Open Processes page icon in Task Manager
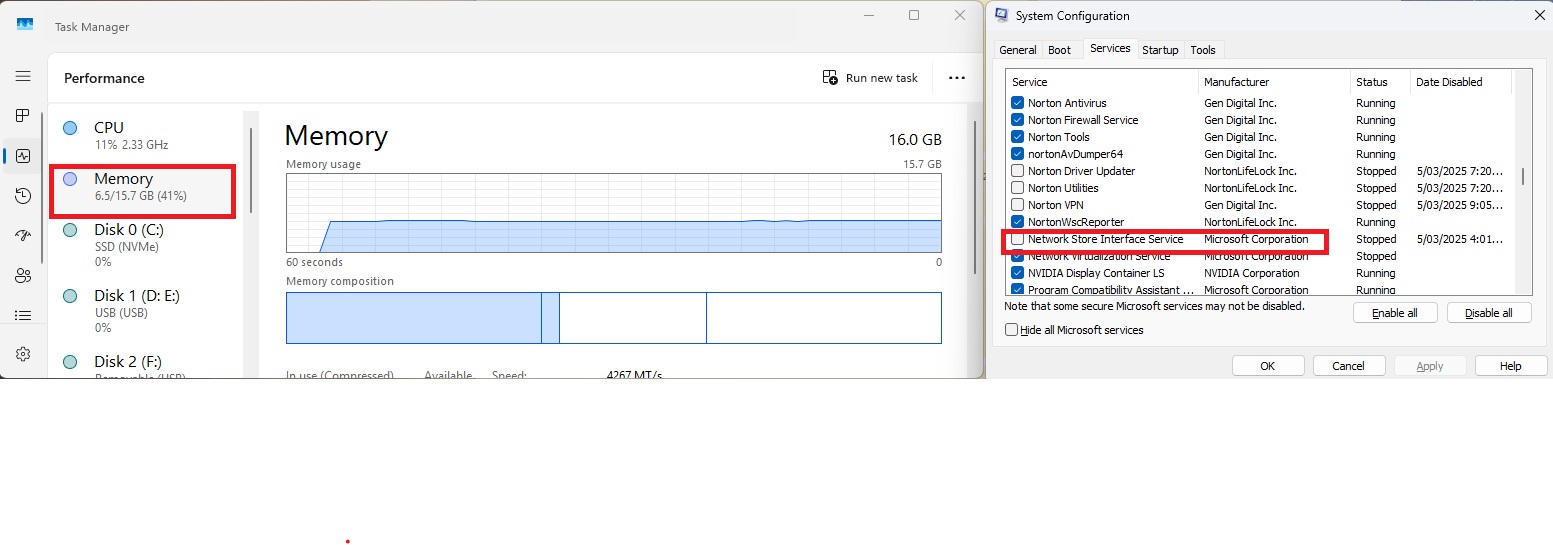This screenshot has width=1553, height=545. coord(23,116)
